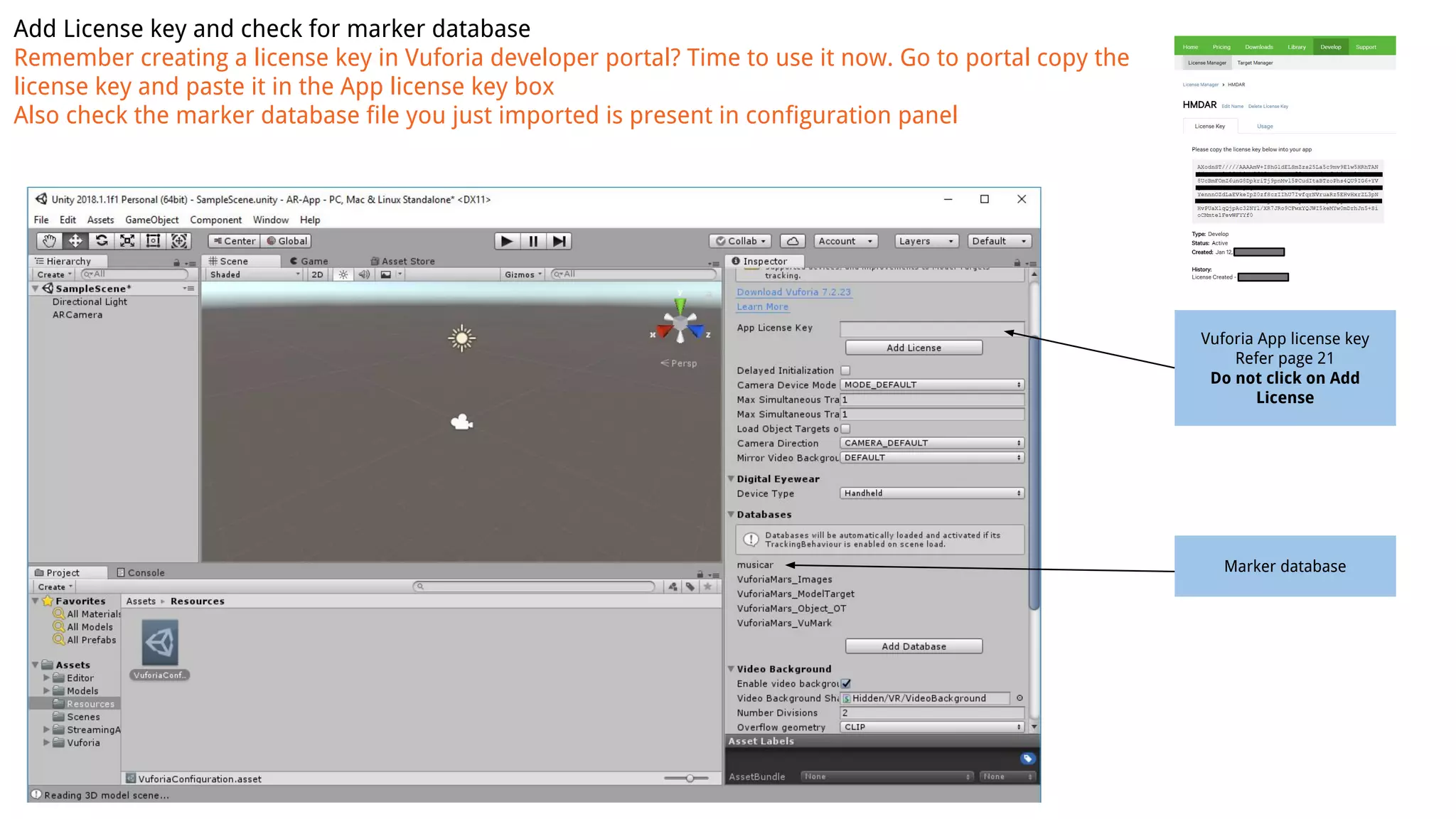Toggle Global handle rotation
The width and height of the screenshot is (1456, 819).
[x=287, y=241]
